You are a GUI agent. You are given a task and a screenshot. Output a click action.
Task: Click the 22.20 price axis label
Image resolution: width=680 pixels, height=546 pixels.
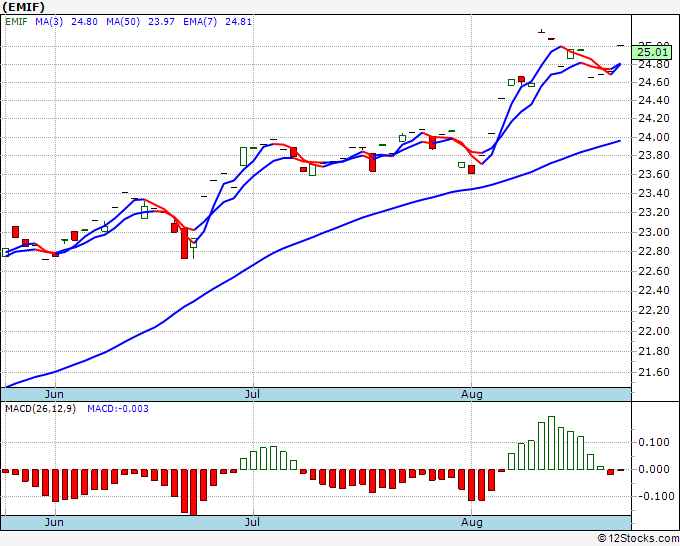654,311
